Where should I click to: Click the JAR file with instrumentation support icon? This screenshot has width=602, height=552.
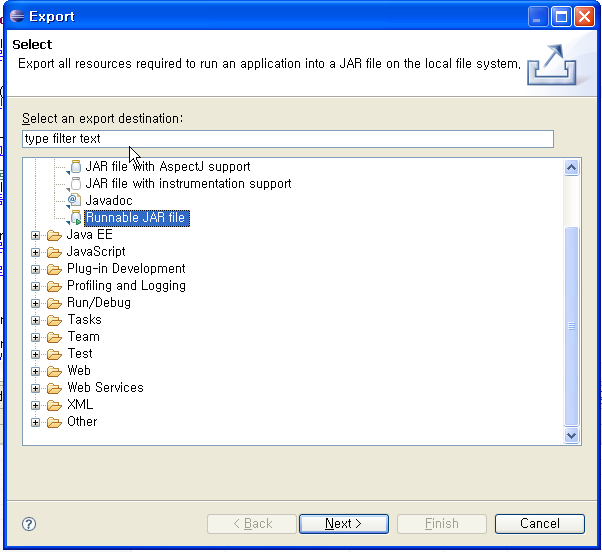(76, 184)
